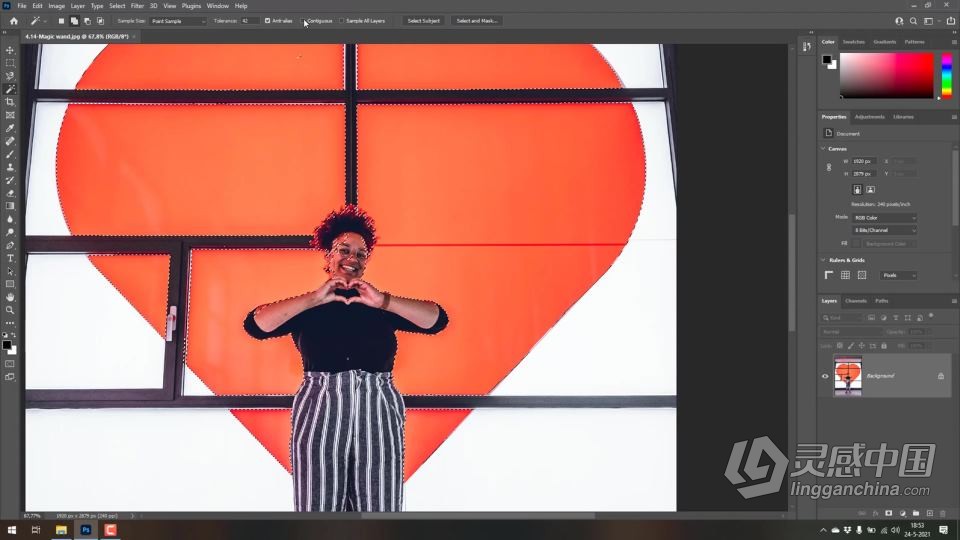
Task: Click the Create new layer icon
Action: pos(929,513)
